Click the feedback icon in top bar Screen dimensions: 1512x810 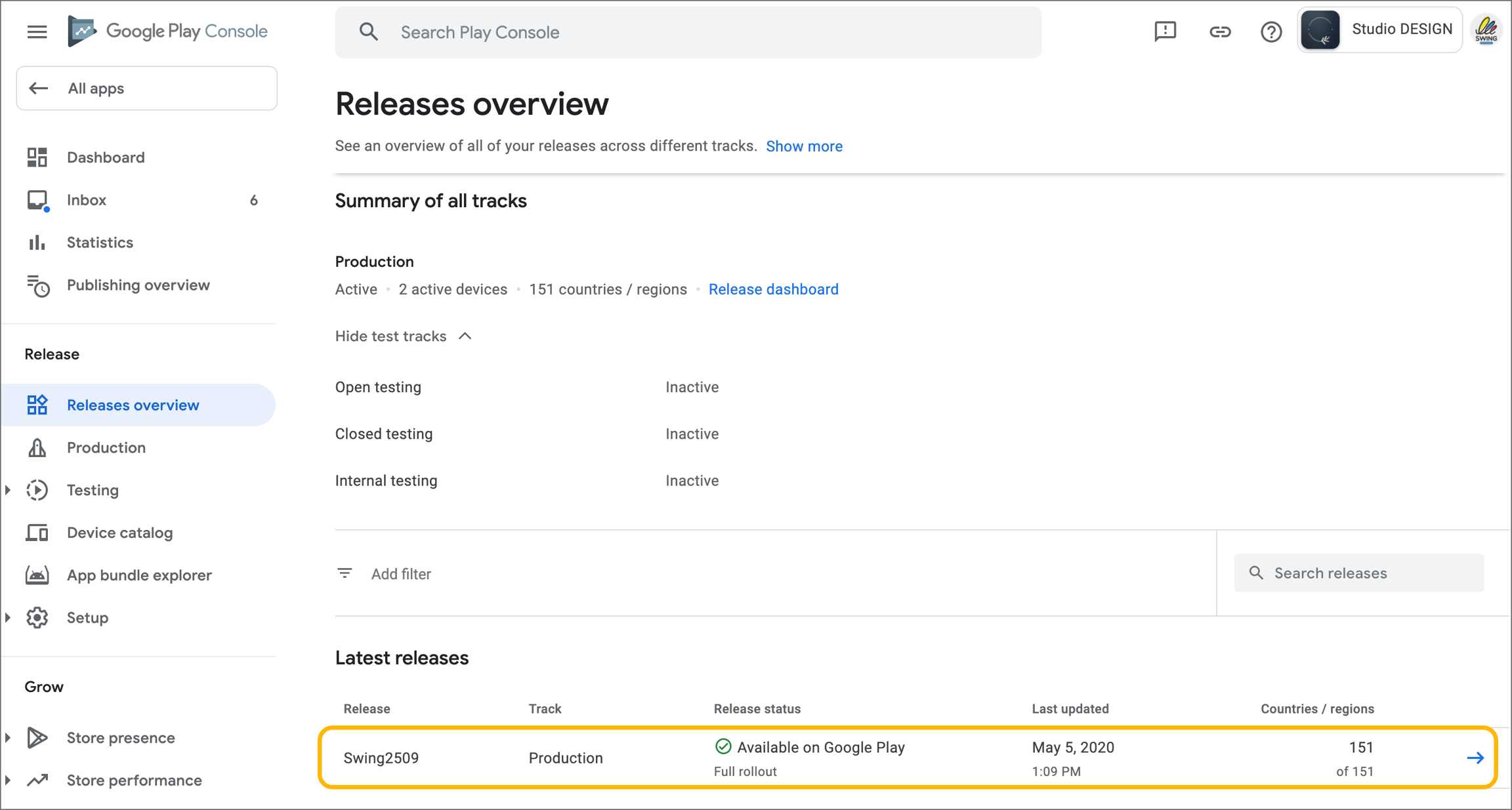[x=1165, y=31]
